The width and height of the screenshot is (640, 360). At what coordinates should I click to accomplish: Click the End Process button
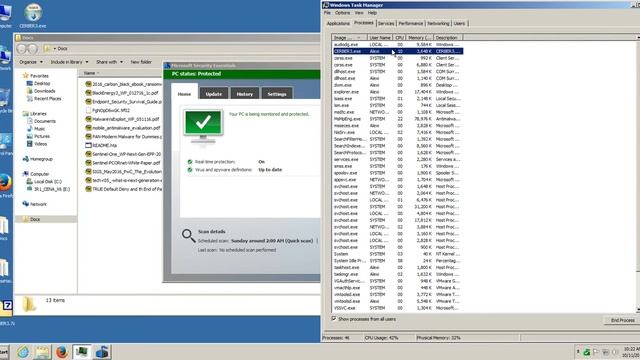(x=622, y=320)
